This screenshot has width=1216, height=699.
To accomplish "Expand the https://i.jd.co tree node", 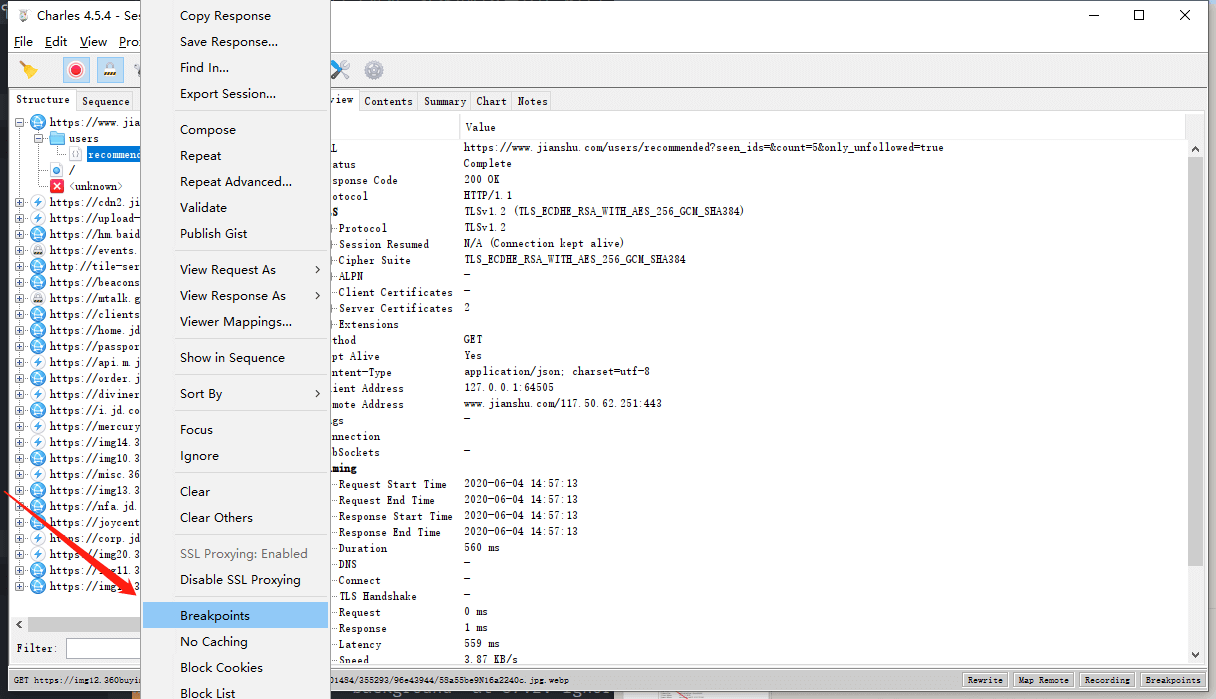I will (x=20, y=410).
